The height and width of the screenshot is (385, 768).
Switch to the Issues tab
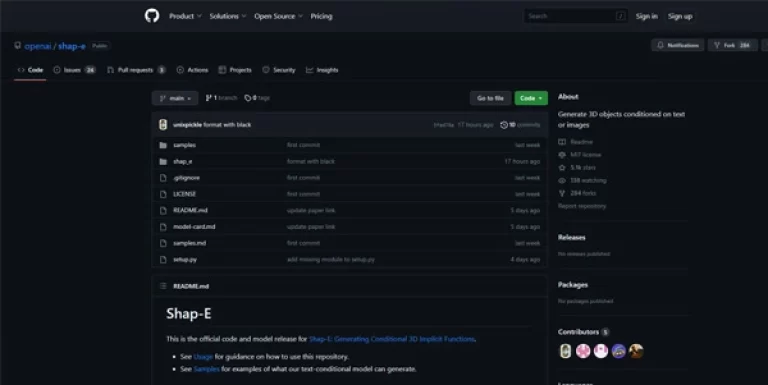74,70
